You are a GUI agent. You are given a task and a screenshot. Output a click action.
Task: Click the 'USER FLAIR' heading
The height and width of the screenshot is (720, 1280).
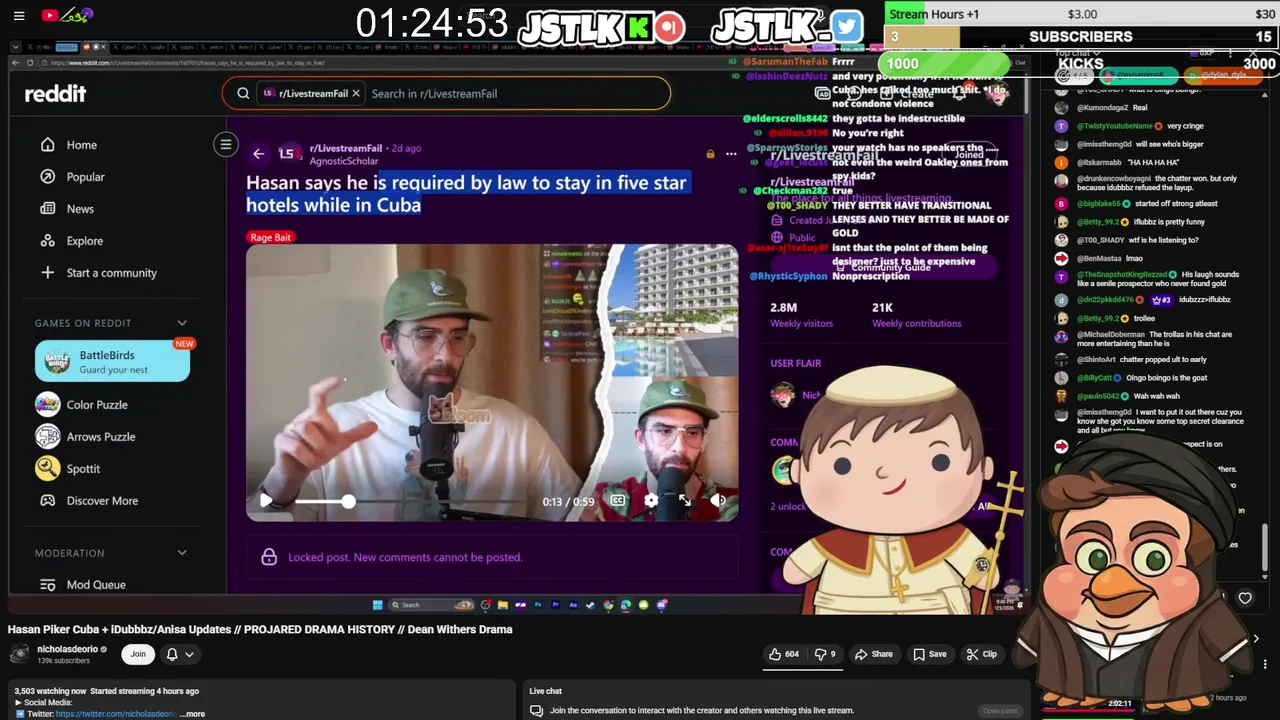coord(796,363)
